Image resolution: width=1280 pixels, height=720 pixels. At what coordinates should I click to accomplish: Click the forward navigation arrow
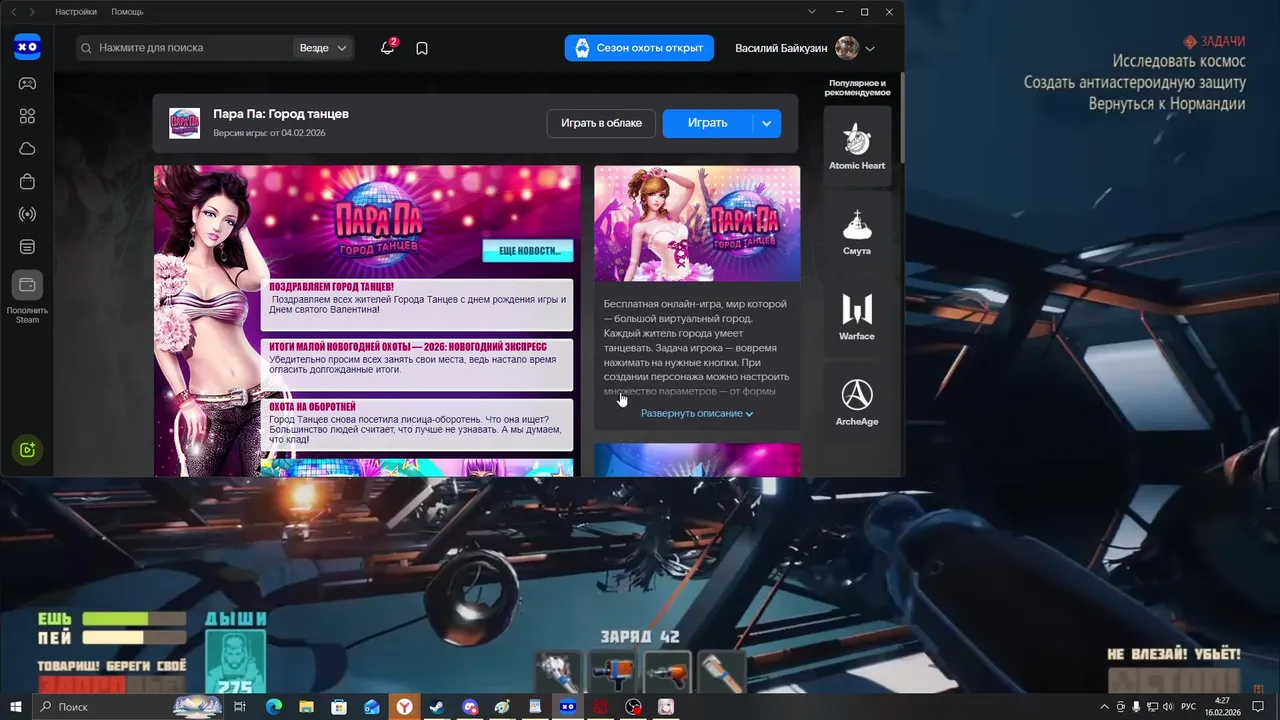(32, 12)
